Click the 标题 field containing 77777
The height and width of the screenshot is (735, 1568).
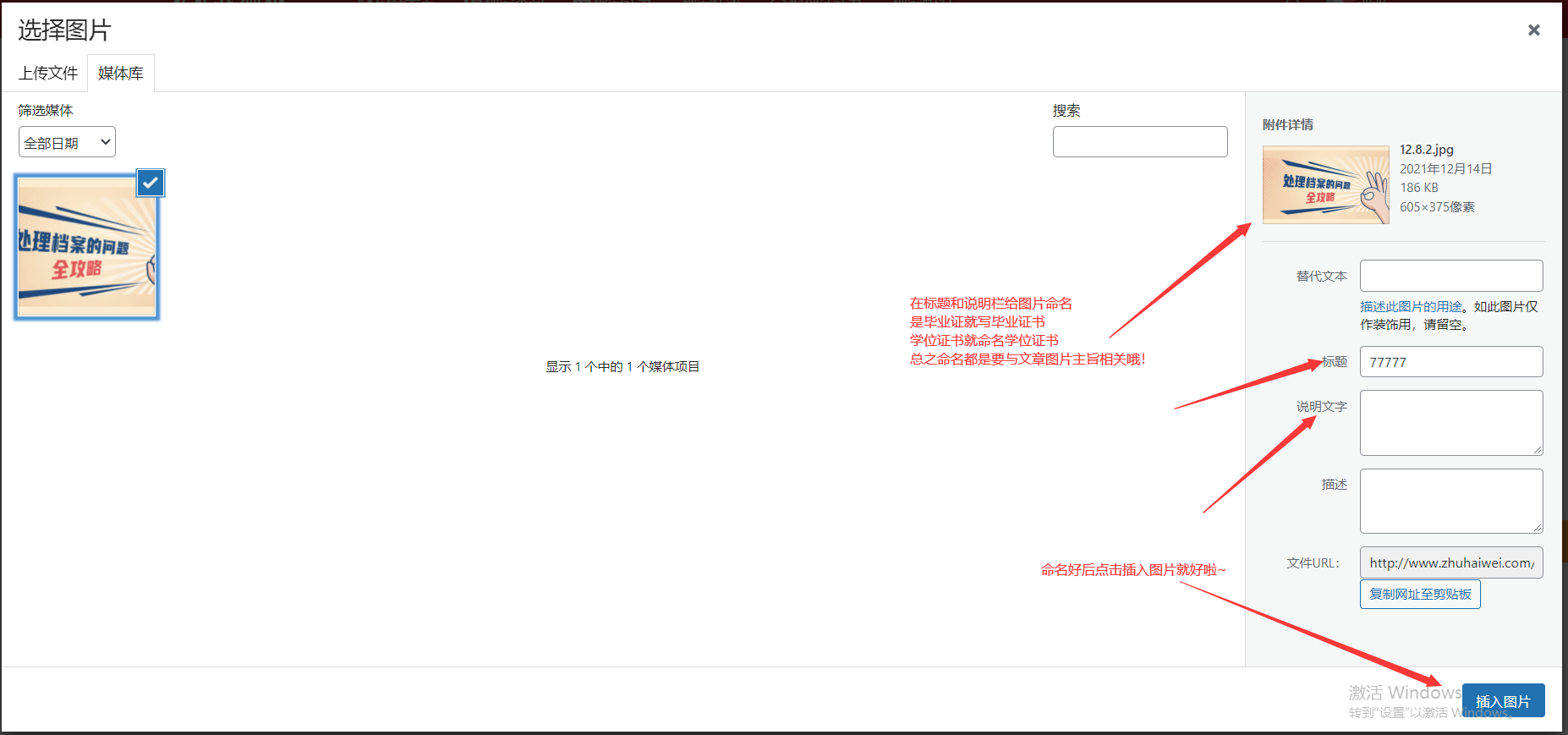coord(1450,362)
